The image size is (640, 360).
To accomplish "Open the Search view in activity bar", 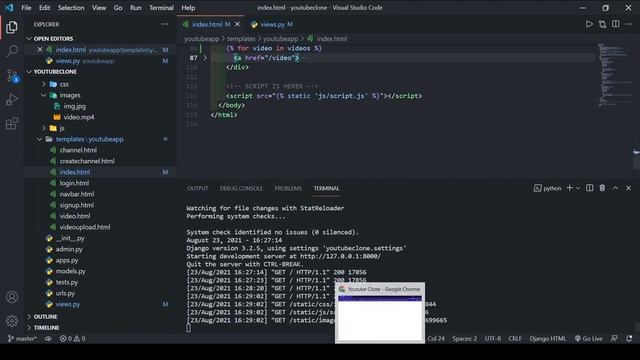I will [x=12, y=51].
